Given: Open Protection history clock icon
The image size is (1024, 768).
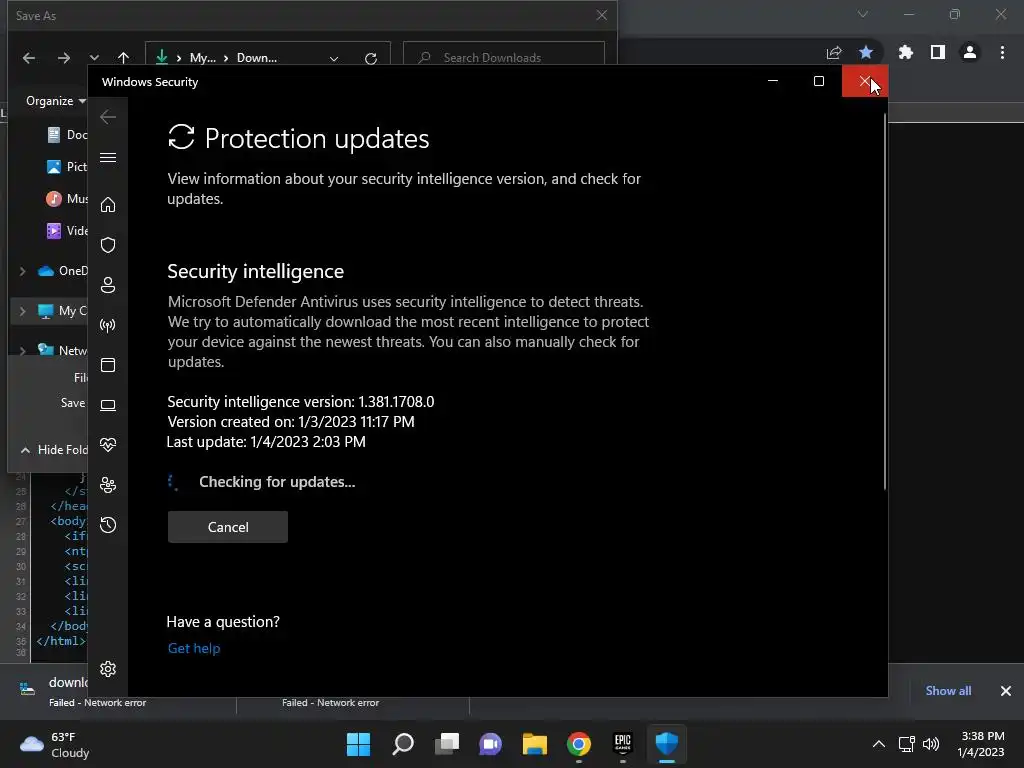Looking at the screenshot, I should (x=108, y=525).
